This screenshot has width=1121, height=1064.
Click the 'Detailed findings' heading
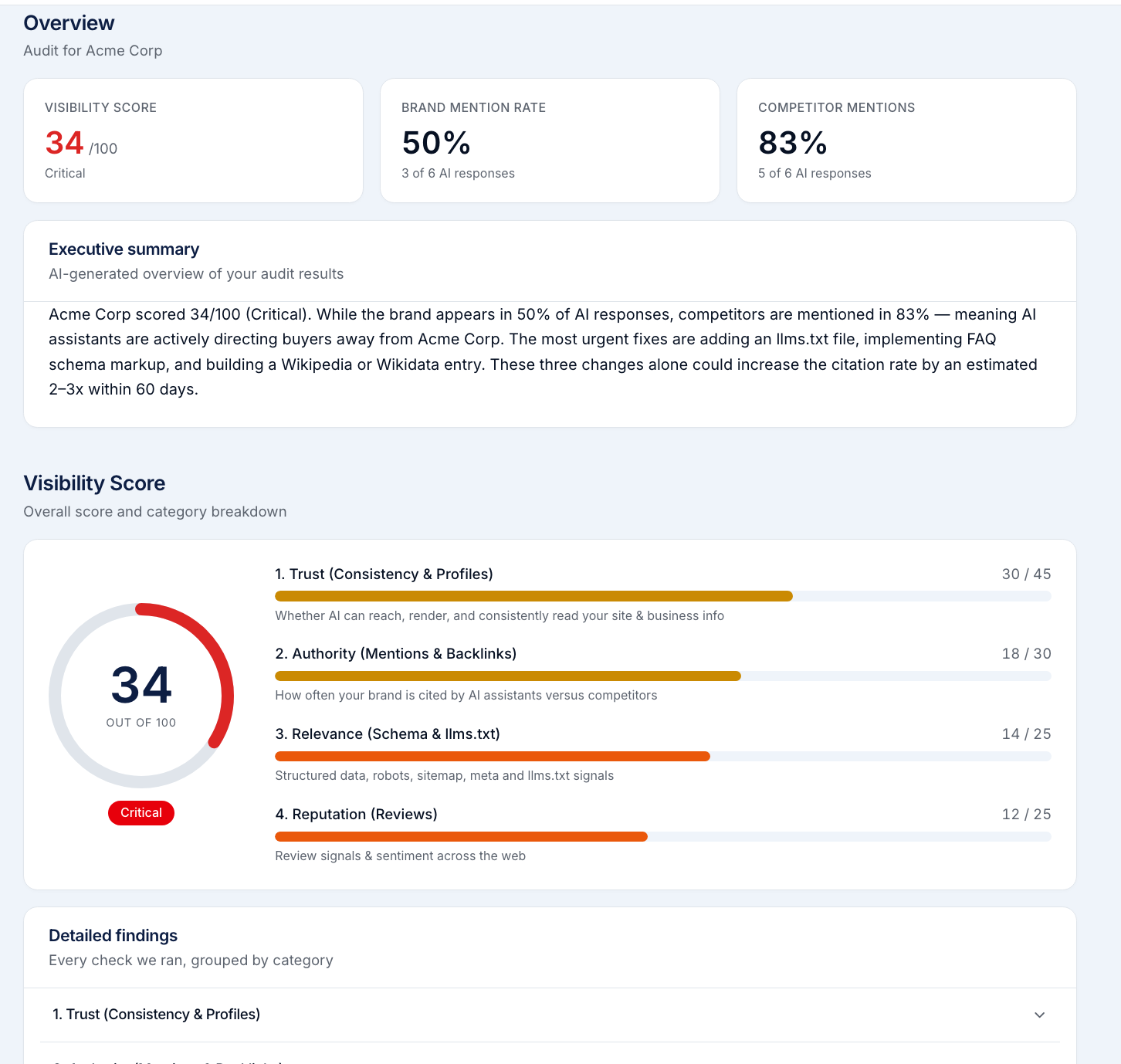(113, 936)
